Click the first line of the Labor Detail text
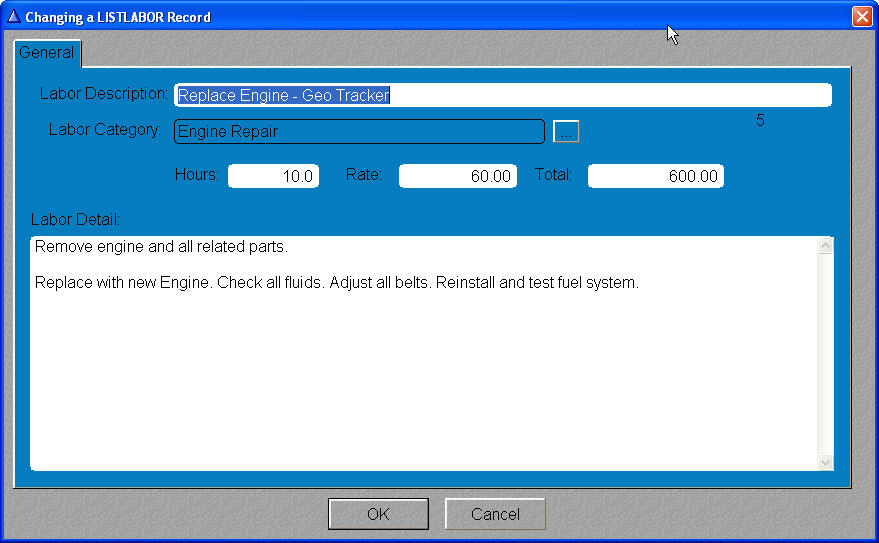The width and height of the screenshot is (879, 543). [161, 247]
